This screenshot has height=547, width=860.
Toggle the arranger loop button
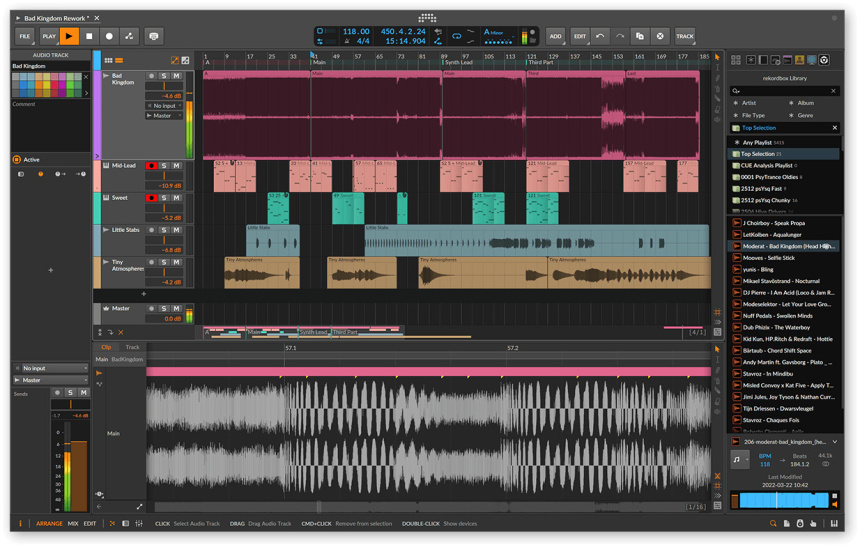tap(456, 36)
